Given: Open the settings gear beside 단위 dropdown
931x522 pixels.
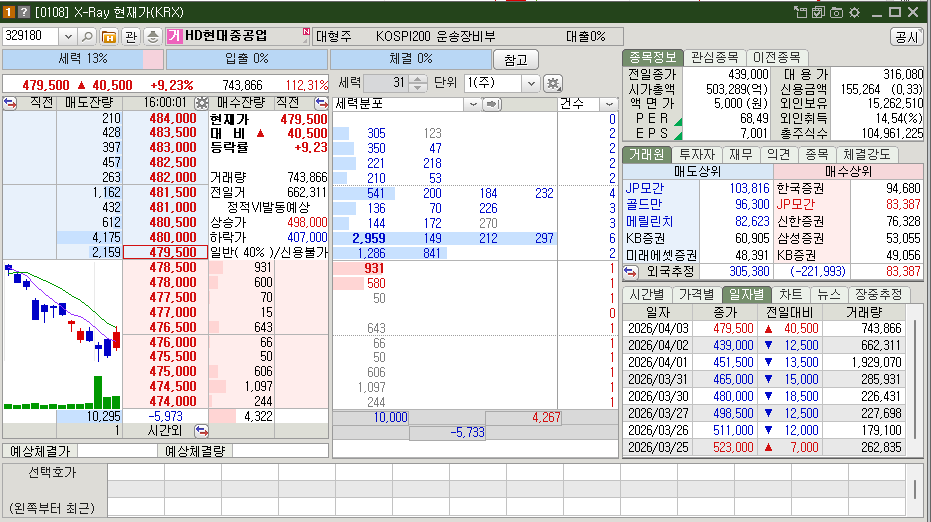Looking at the screenshot, I should (x=553, y=83).
